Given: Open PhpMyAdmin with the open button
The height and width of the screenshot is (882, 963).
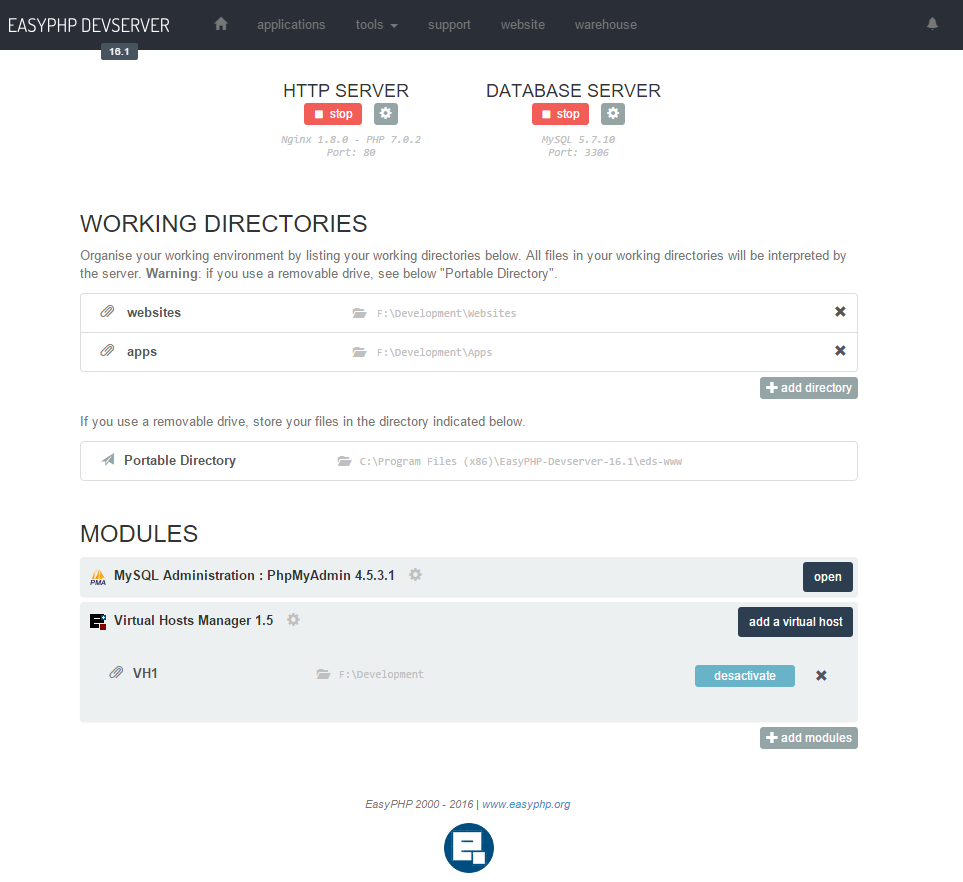Looking at the screenshot, I should pyautogui.click(x=827, y=577).
